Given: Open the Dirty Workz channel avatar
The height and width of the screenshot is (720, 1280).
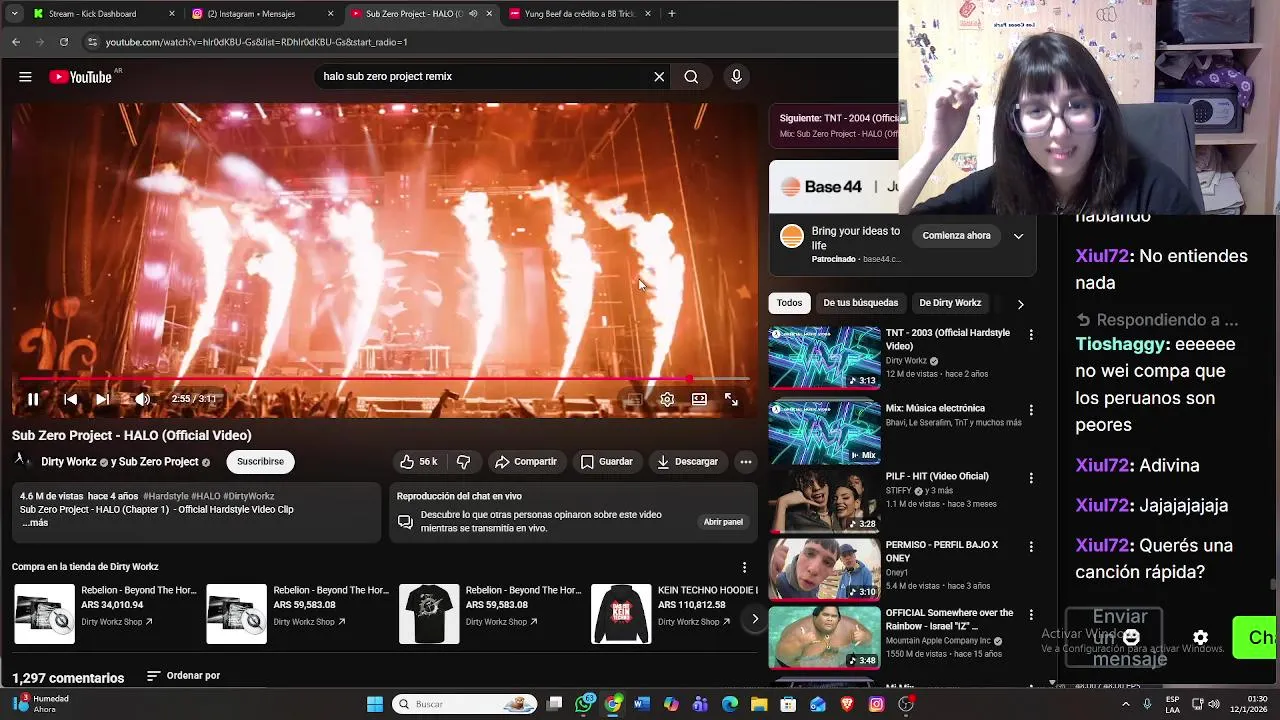Looking at the screenshot, I should pos(21,461).
